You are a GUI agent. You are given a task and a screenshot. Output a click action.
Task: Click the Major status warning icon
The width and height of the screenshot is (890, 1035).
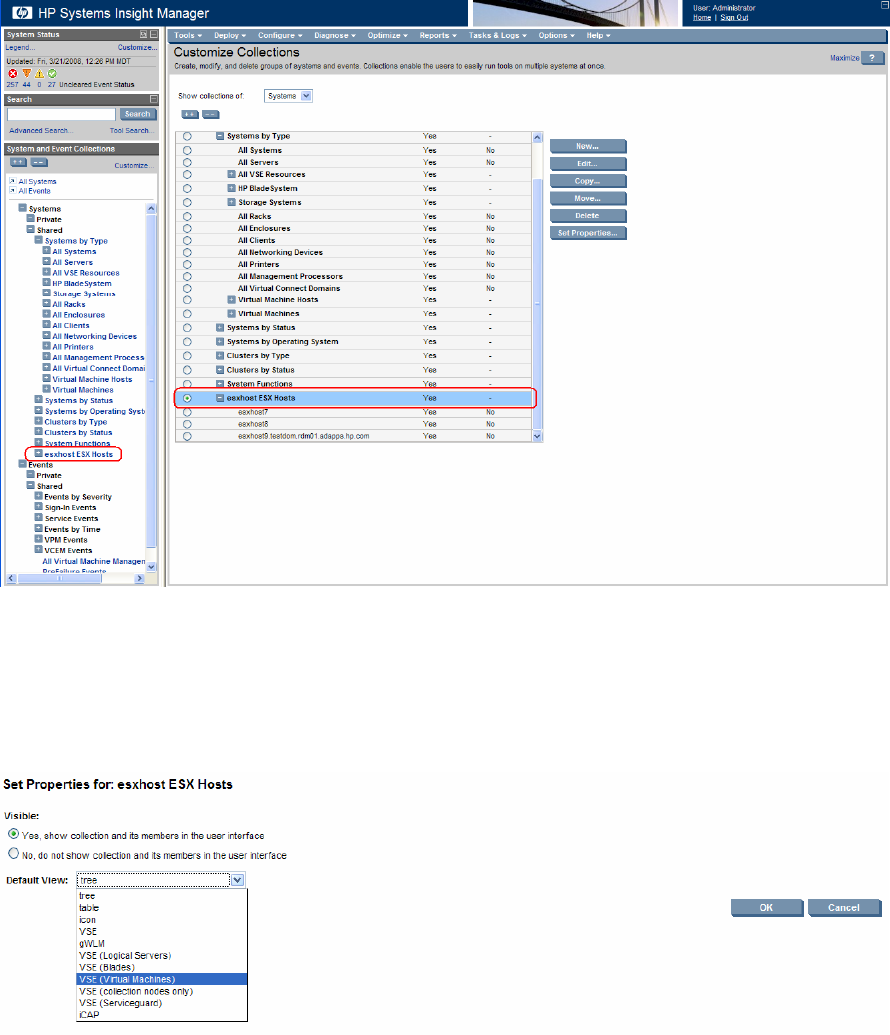tap(26, 74)
